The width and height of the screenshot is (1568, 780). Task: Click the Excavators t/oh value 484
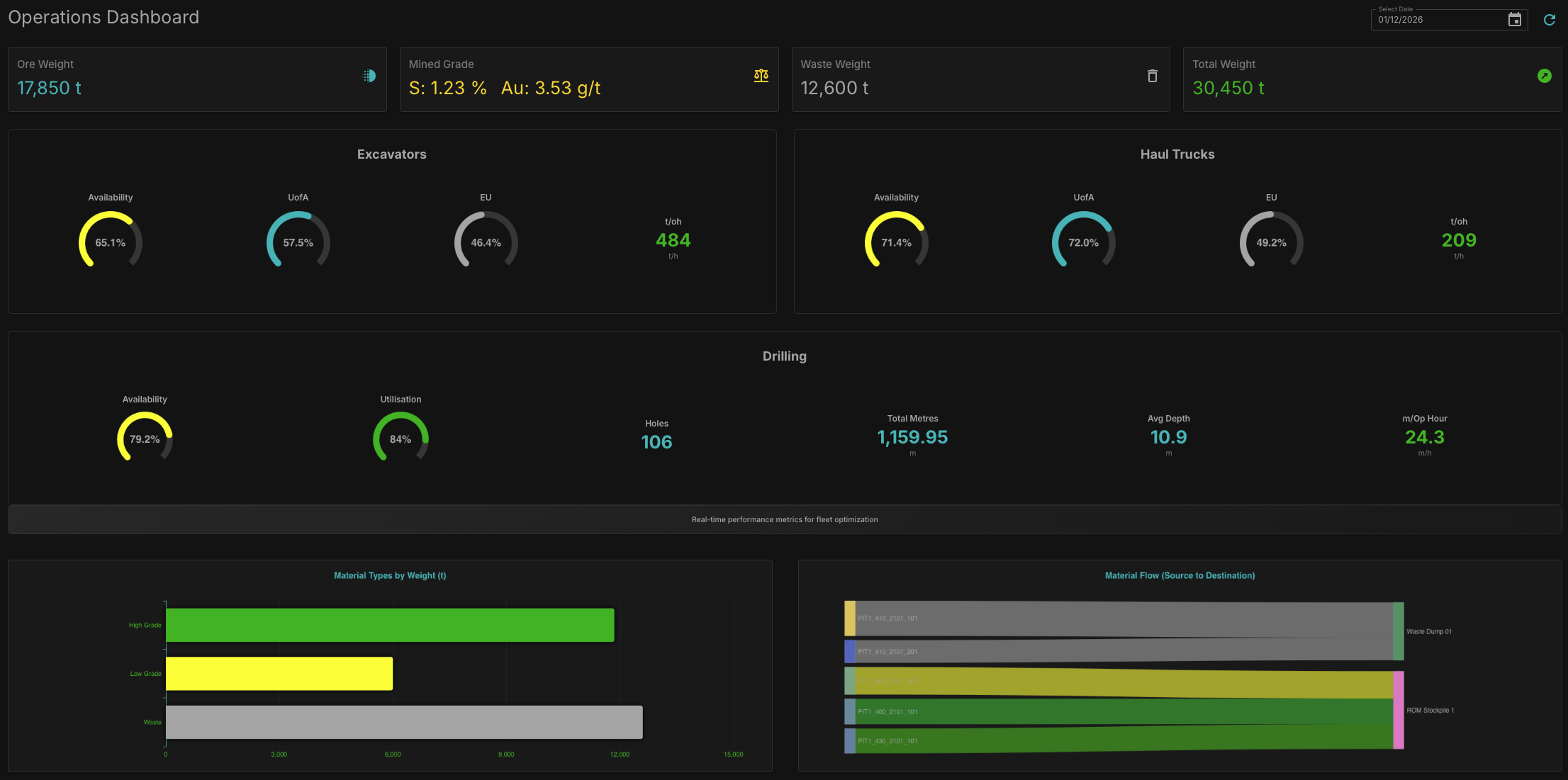pos(673,240)
